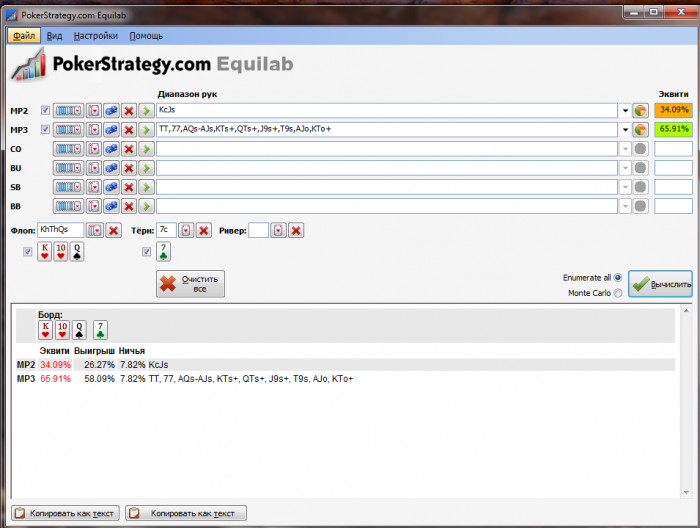Image resolution: width=700 pixels, height=528 pixels.
Task: Click the random hand dice icon for MP2
Action: click(x=111, y=110)
